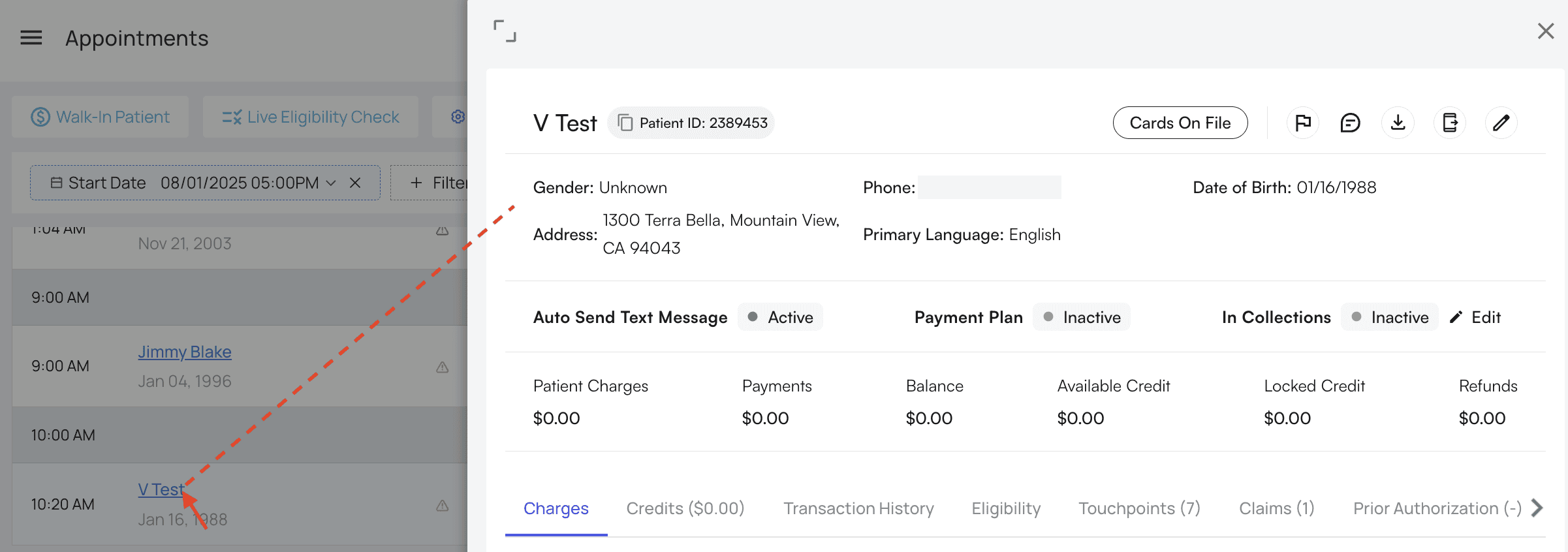Expand the patient panel to fullscreen
The height and width of the screenshot is (552, 1568).
tap(505, 31)
